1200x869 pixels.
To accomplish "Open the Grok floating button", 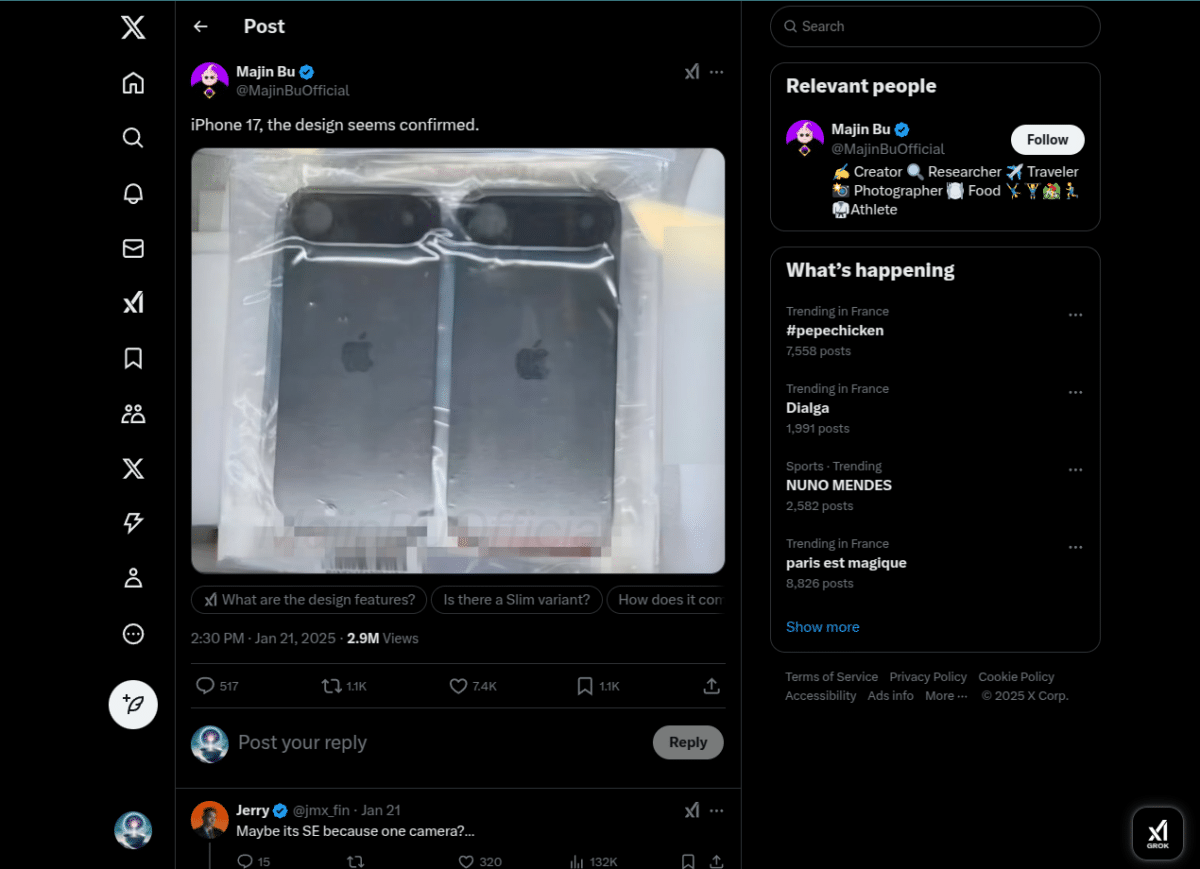I will [1157, 834].
